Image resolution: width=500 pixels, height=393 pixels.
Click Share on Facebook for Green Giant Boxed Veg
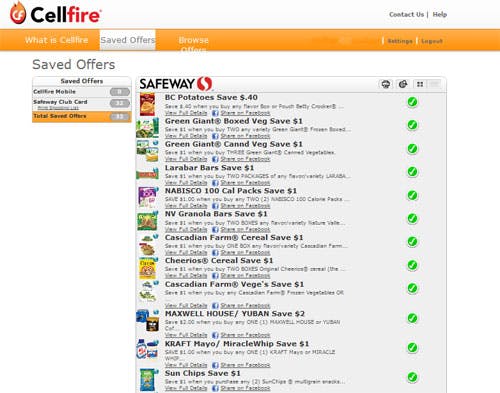tap(245, 136)
